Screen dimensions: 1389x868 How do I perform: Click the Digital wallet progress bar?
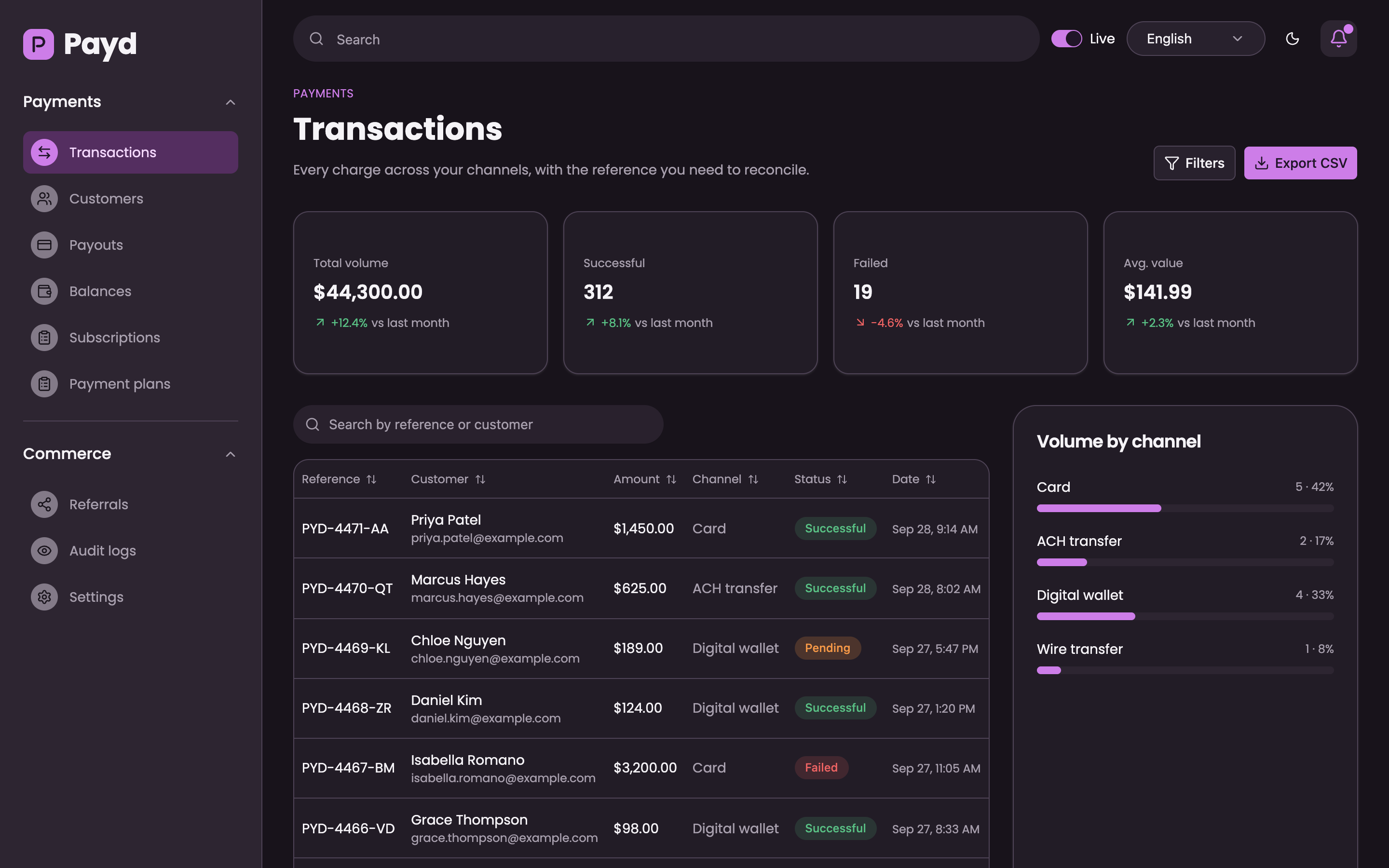tap(1185, 616)
